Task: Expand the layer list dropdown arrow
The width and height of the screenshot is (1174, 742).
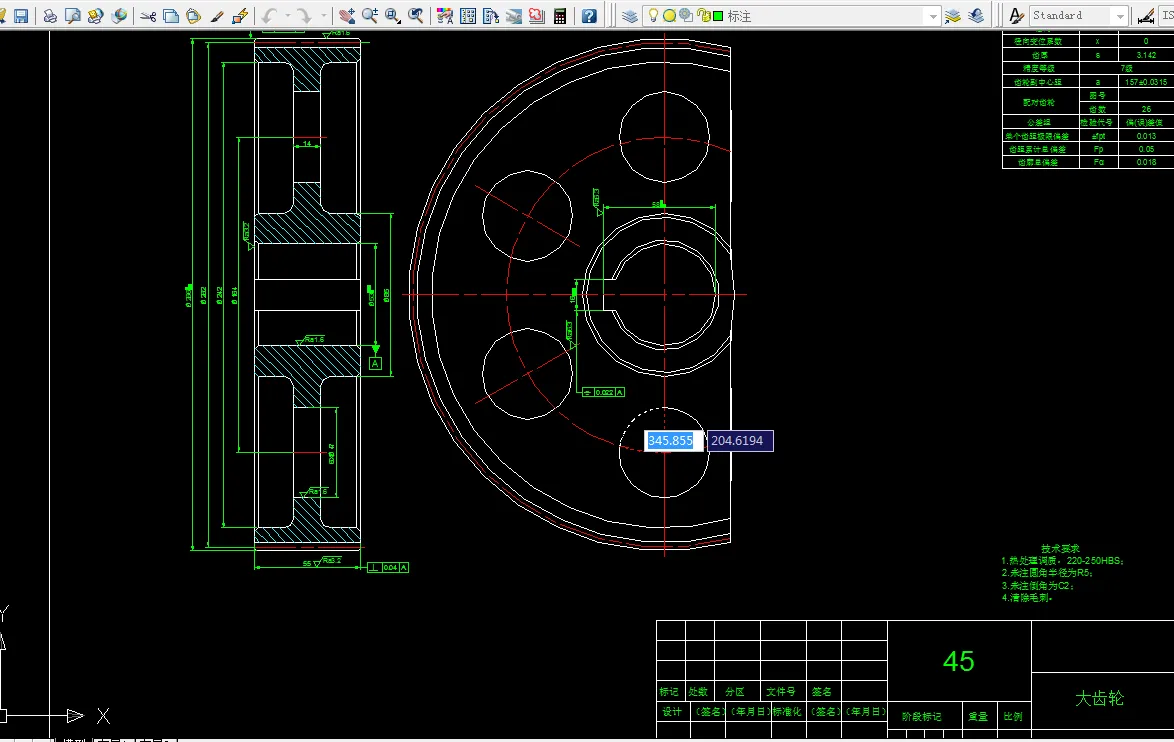Action: pos(932,16)
